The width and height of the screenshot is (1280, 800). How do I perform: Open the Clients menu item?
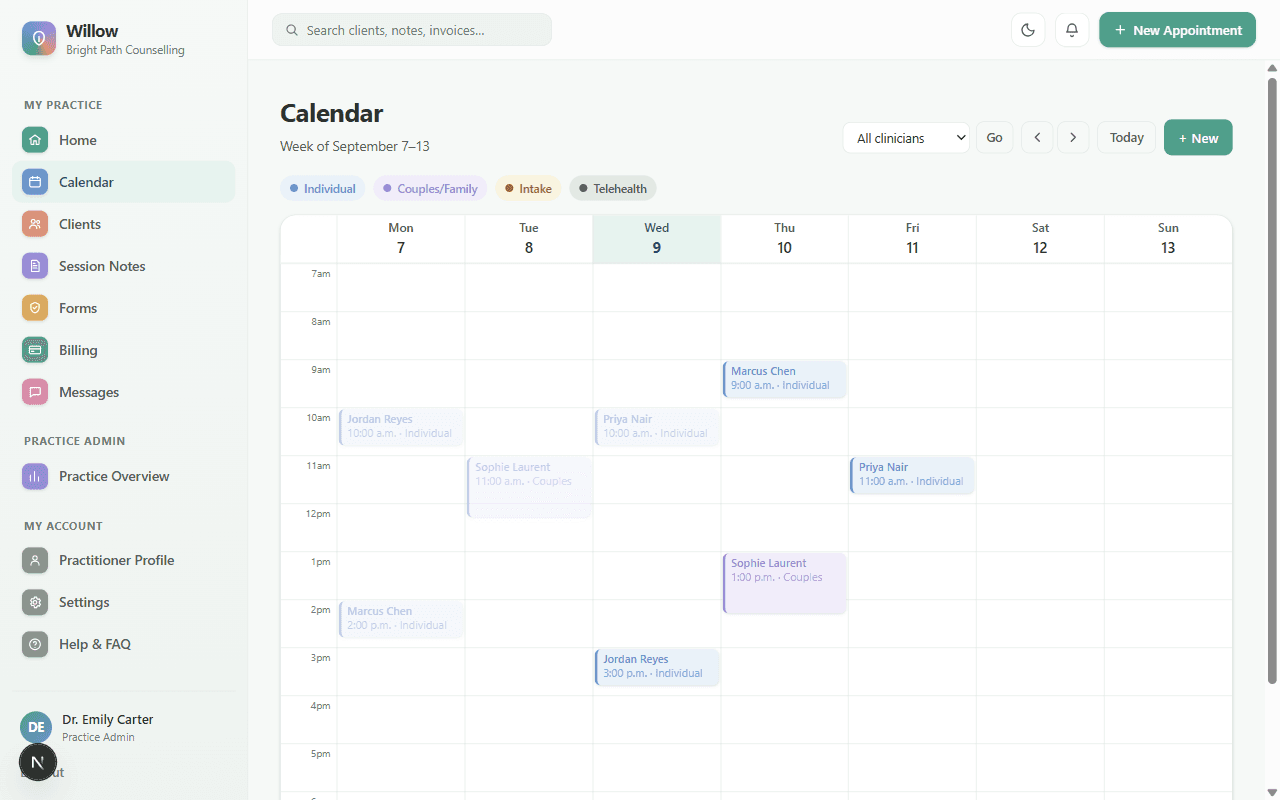point(124,224)
